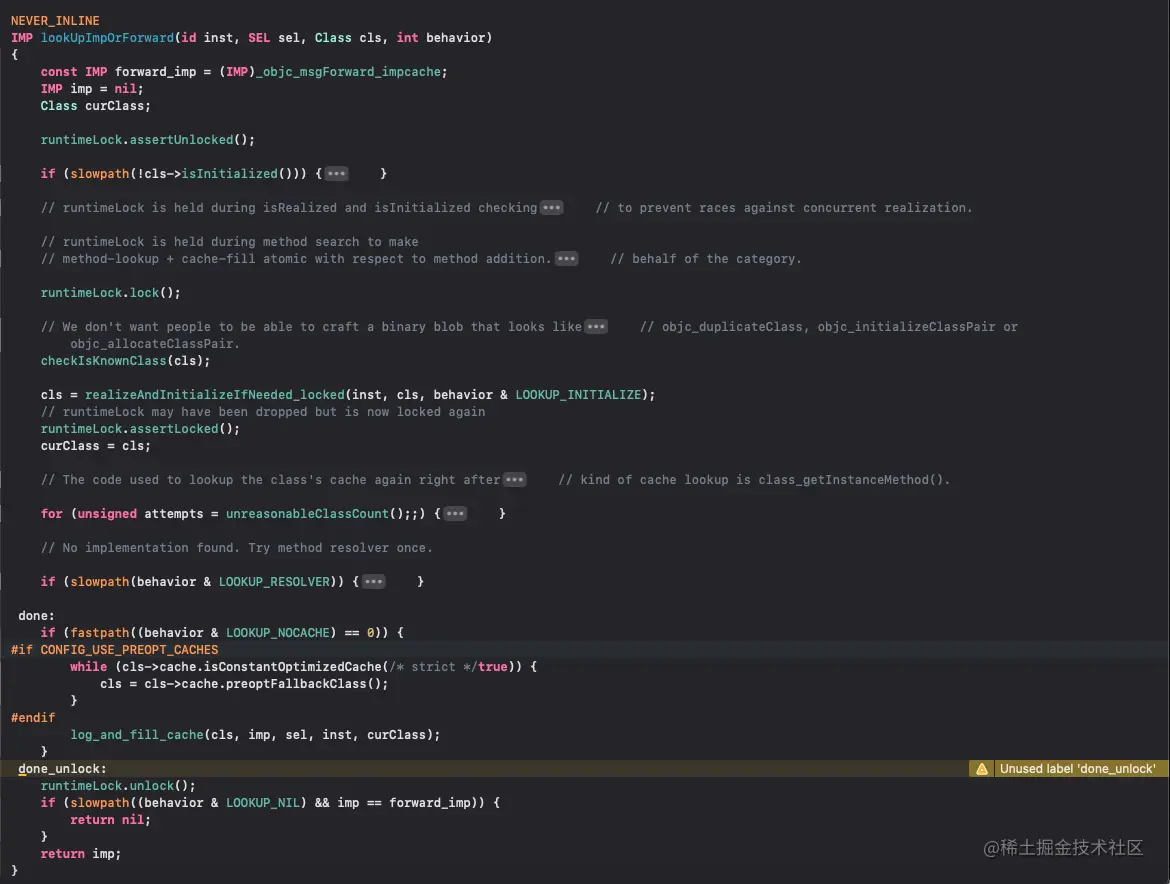Click checkIsKnownClass(cls) call
Screen dimensions: 1170x884
(x=125, y=361)
